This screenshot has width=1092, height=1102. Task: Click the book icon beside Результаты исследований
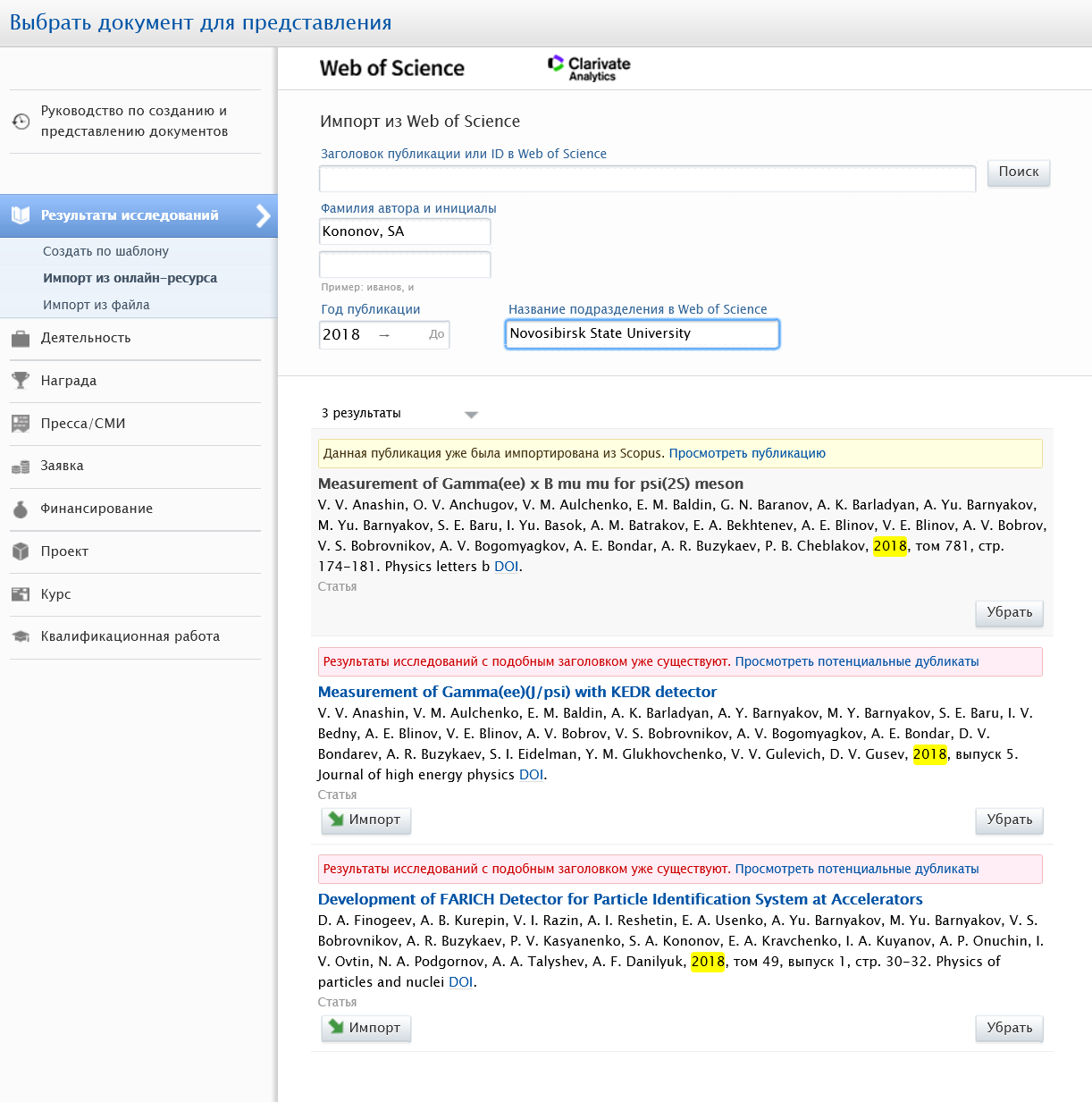click(x=21, y=215)
